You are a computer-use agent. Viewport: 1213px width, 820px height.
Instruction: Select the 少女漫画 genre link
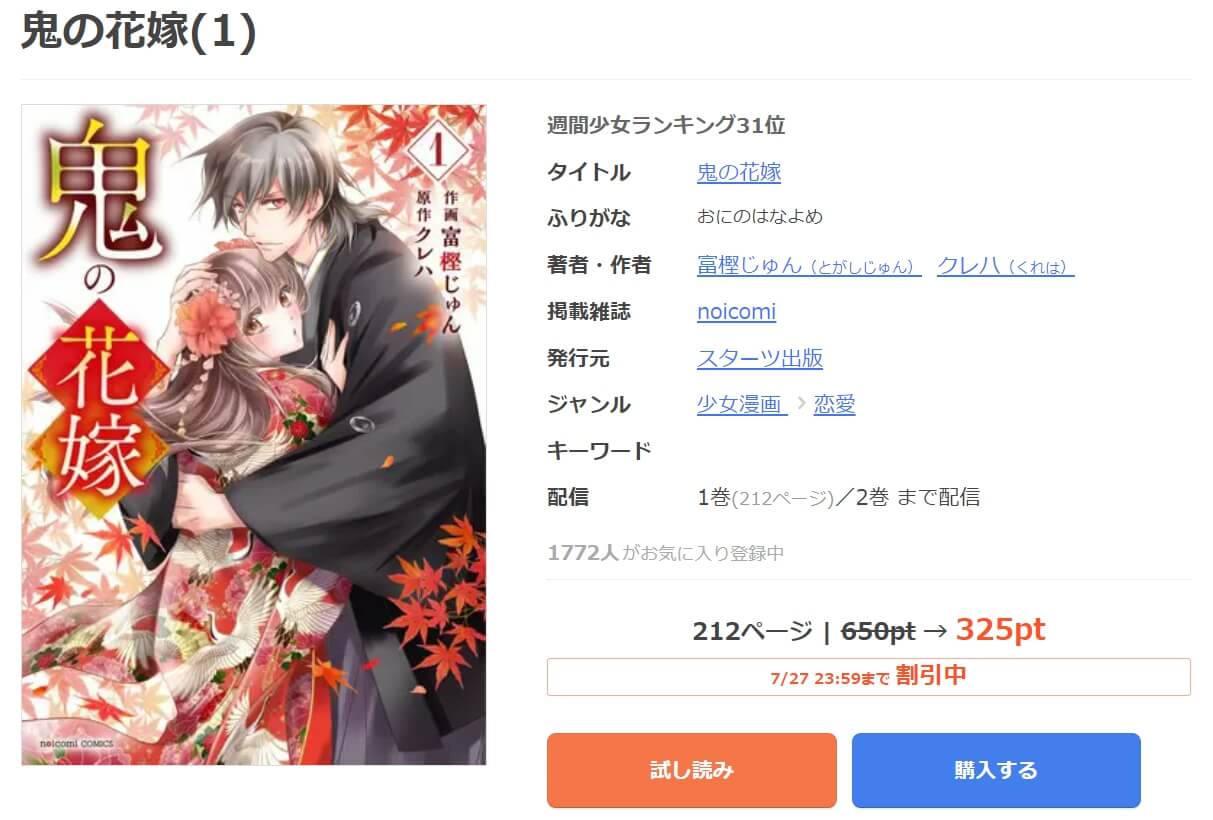tap(741, 404)
